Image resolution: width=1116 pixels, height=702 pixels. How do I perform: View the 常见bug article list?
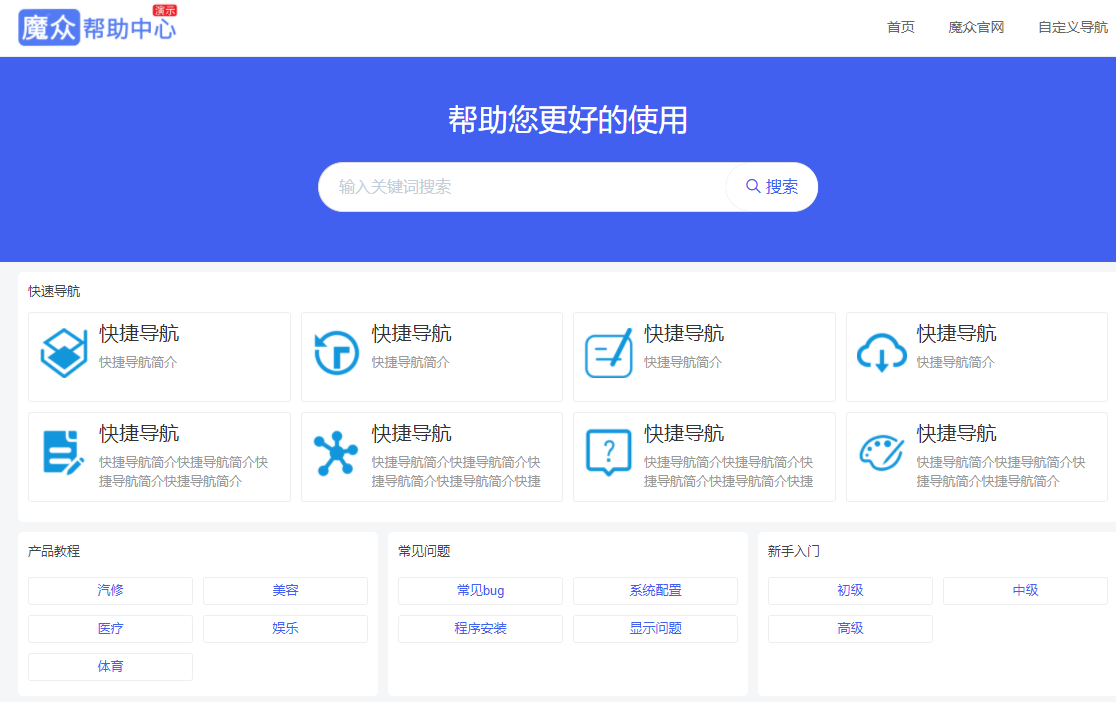tap(480, 590)
